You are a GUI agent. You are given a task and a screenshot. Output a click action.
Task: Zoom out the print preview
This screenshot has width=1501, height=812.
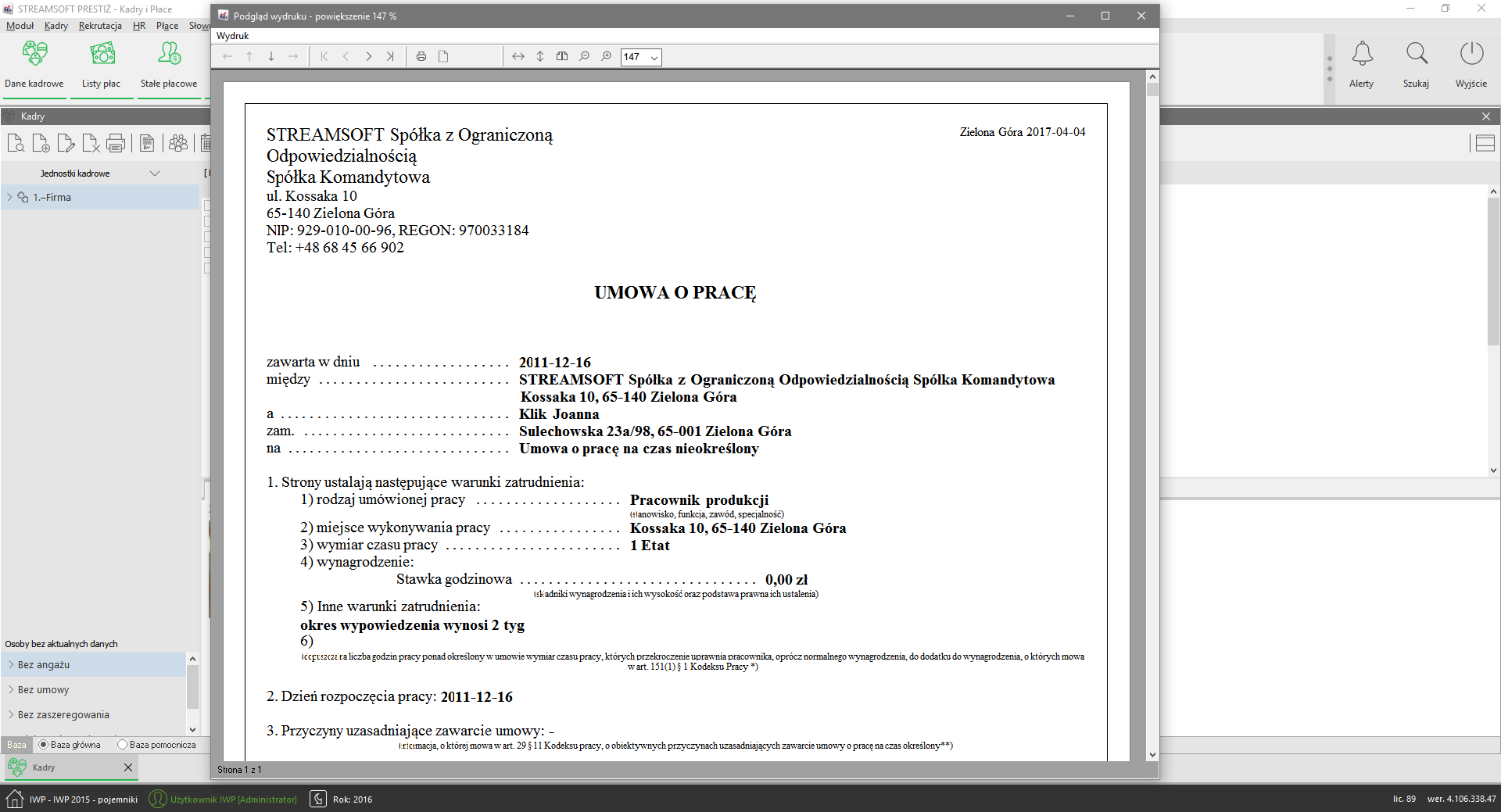pos(584,56)
